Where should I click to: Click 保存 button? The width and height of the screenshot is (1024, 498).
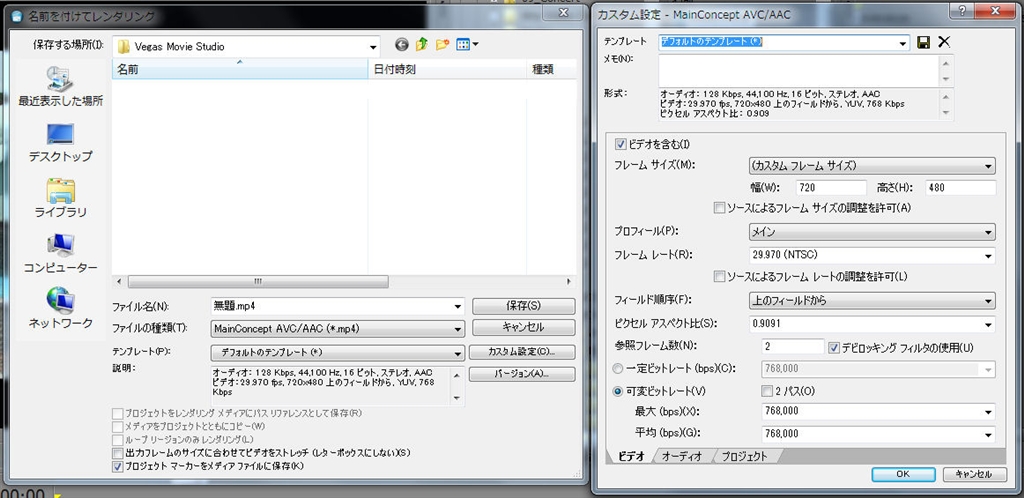[524, 305]
